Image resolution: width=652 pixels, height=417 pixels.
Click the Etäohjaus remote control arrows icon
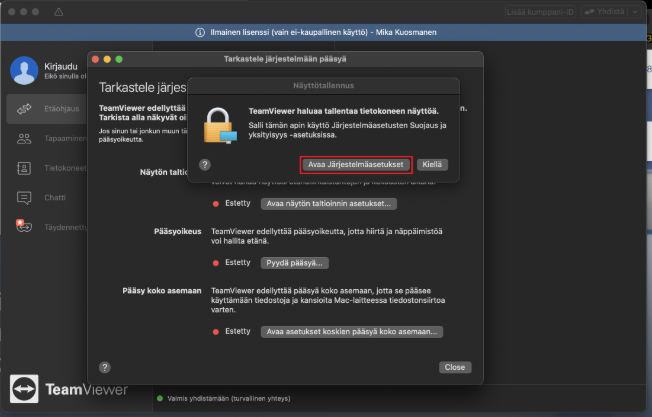(23, 108)
